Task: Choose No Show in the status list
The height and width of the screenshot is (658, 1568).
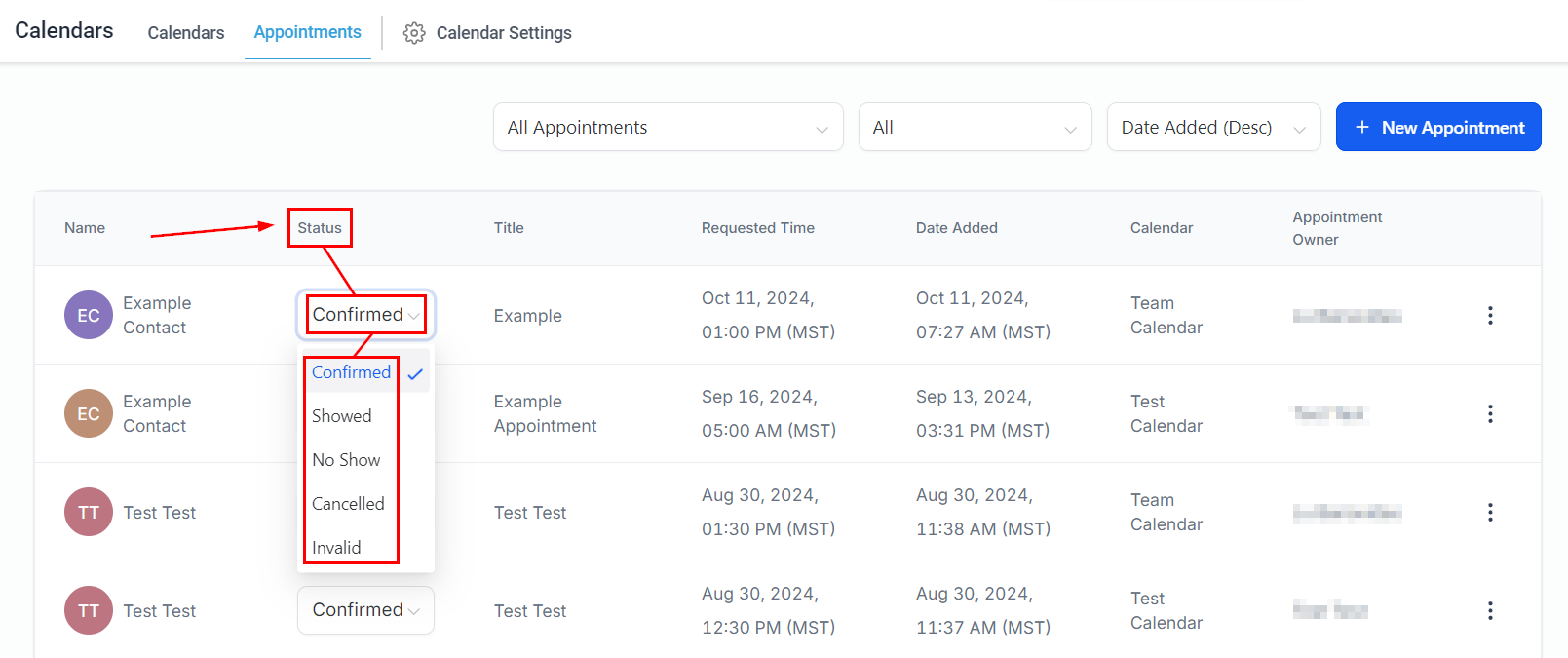Action: pos(346,460)
